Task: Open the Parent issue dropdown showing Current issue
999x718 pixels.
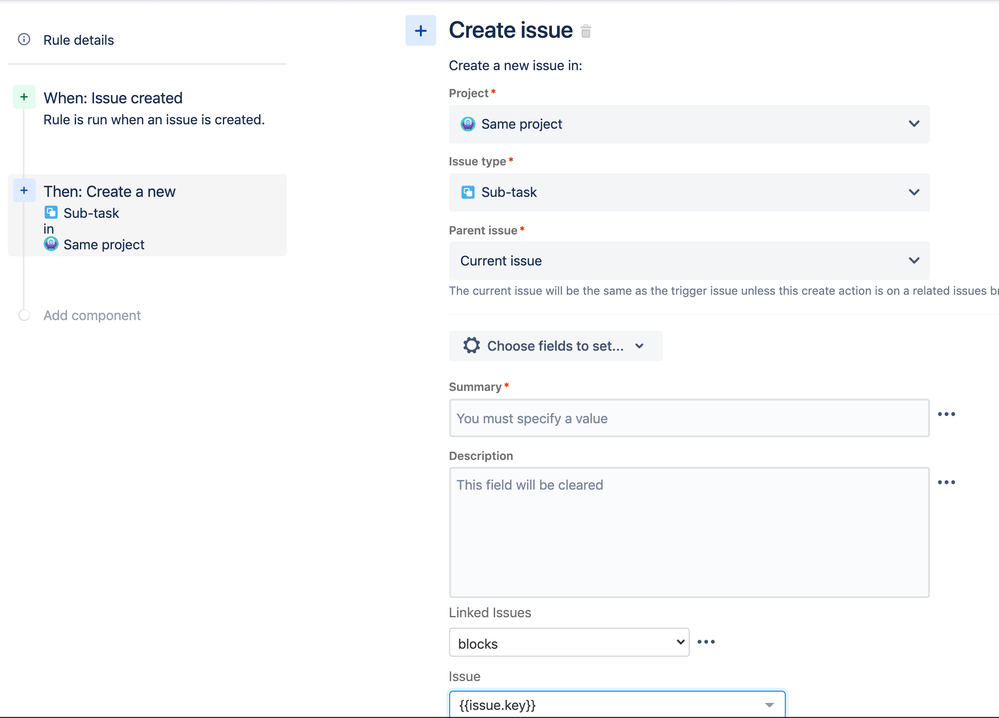Action: click(913, 260)
